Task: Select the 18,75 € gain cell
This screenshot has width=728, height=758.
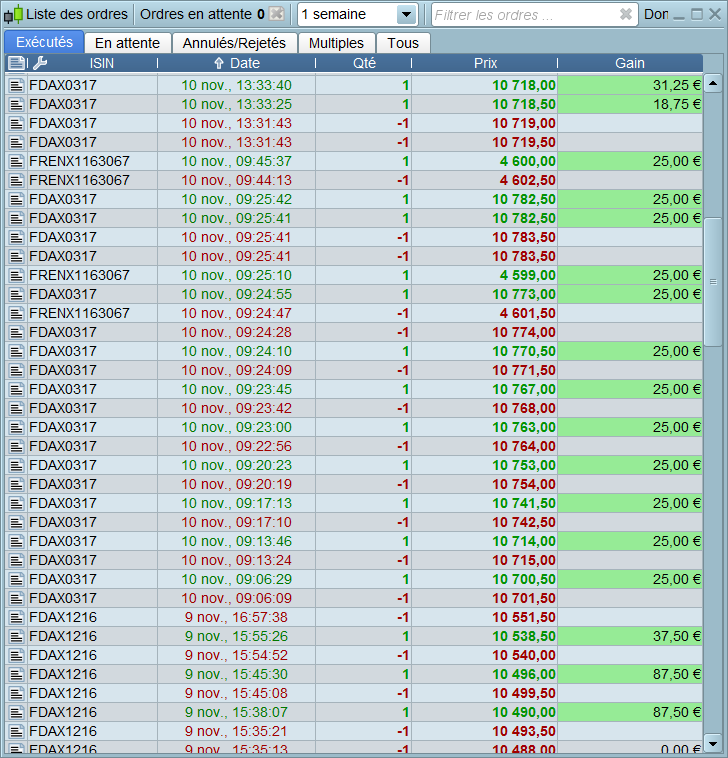Action: [630, 104]
